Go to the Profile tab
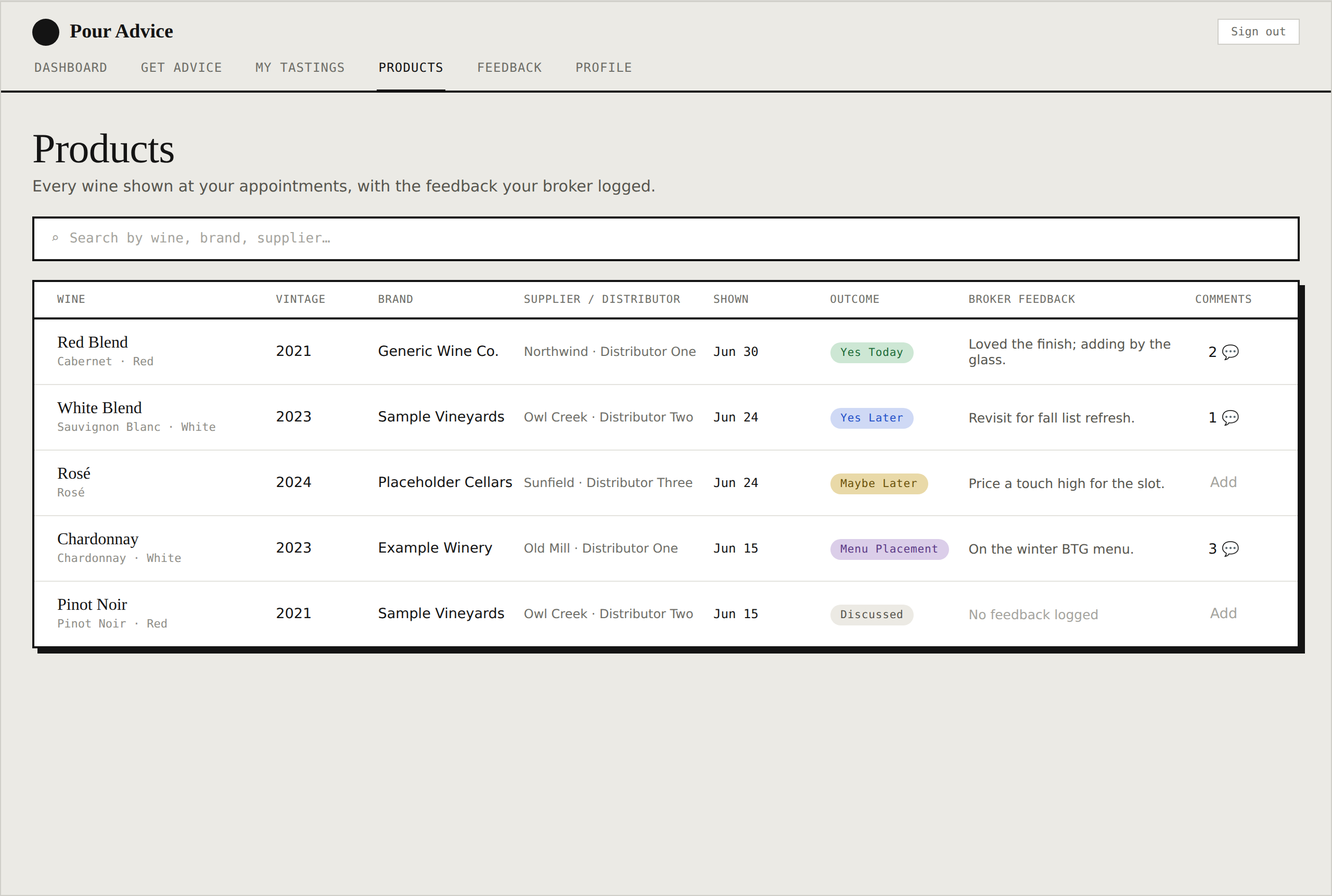Viewport: 1332px width, 896px height. (604, 68)
